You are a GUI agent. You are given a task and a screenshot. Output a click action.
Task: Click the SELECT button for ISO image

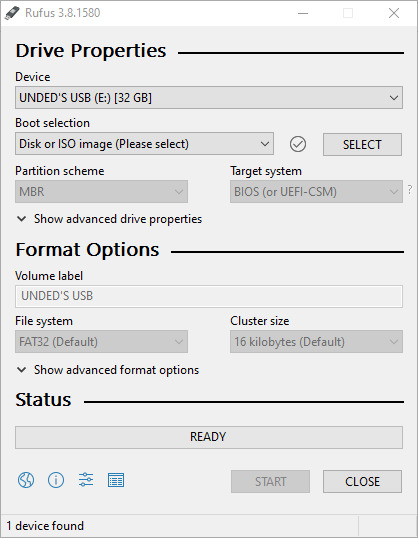tap(362, 144)
